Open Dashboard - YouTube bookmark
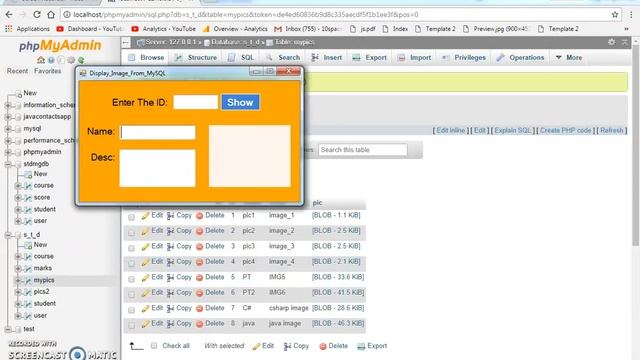This screenshot has width=640, height=360. 90,29
